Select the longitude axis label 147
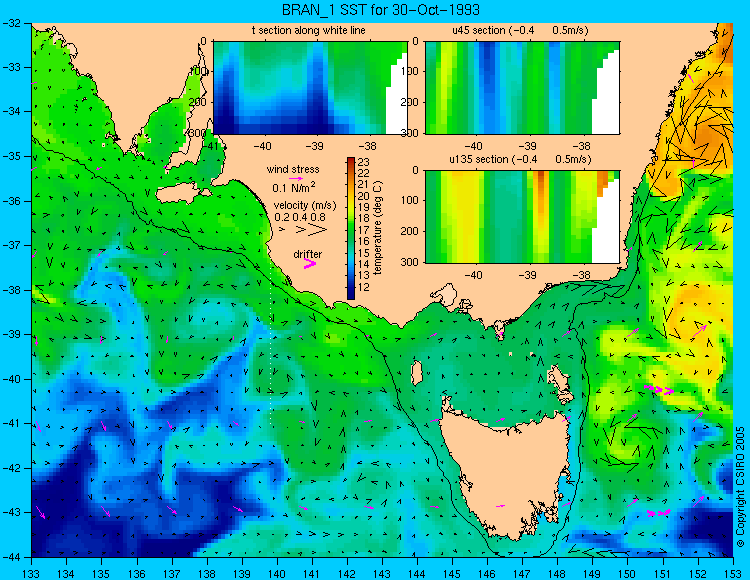Viewport: 750px width, 580px height. (522, 573)
